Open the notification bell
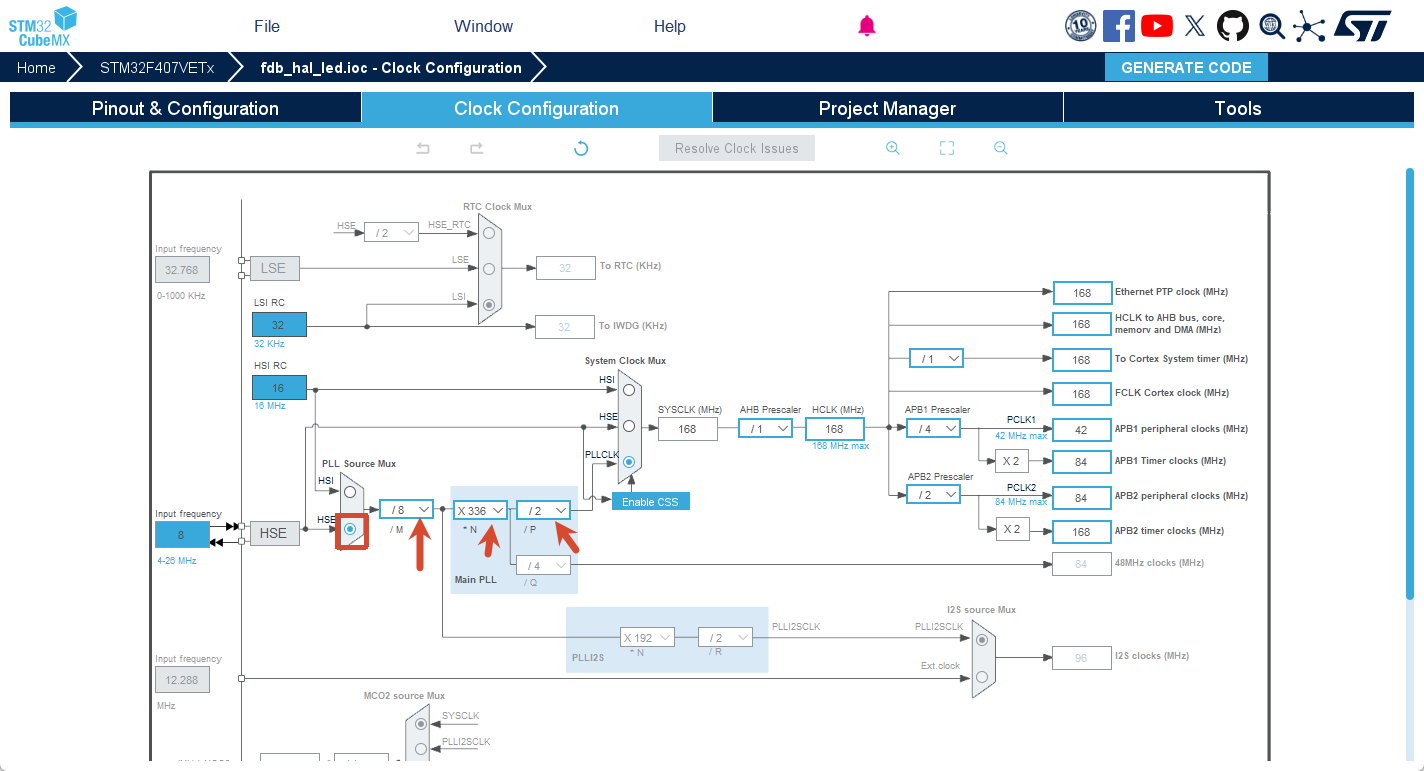Image resolution: width=1424 pixels, height=771 pixels. [x=867, y=26]
